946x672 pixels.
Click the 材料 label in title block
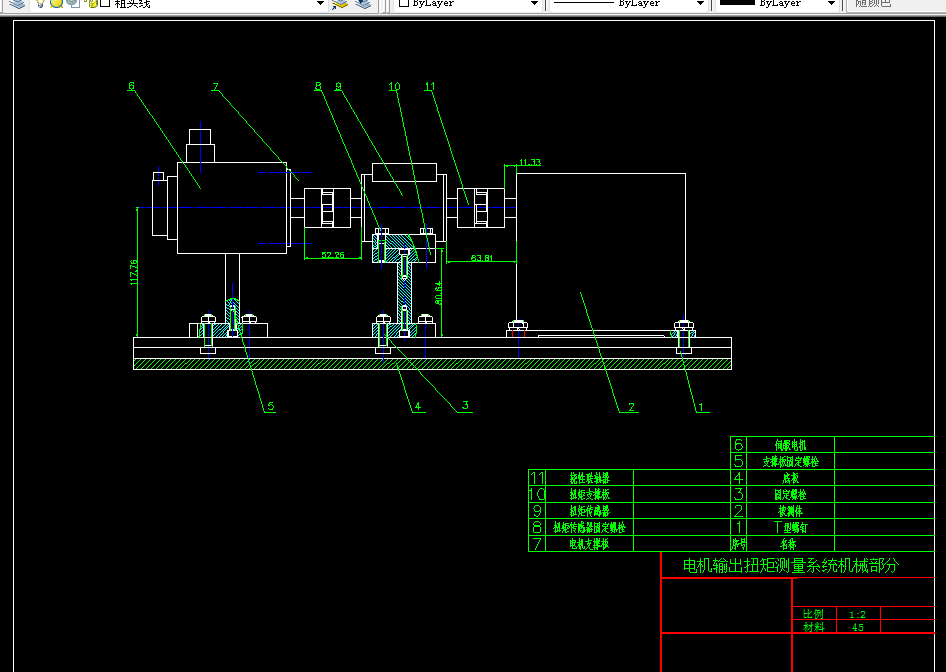point(813,627)
